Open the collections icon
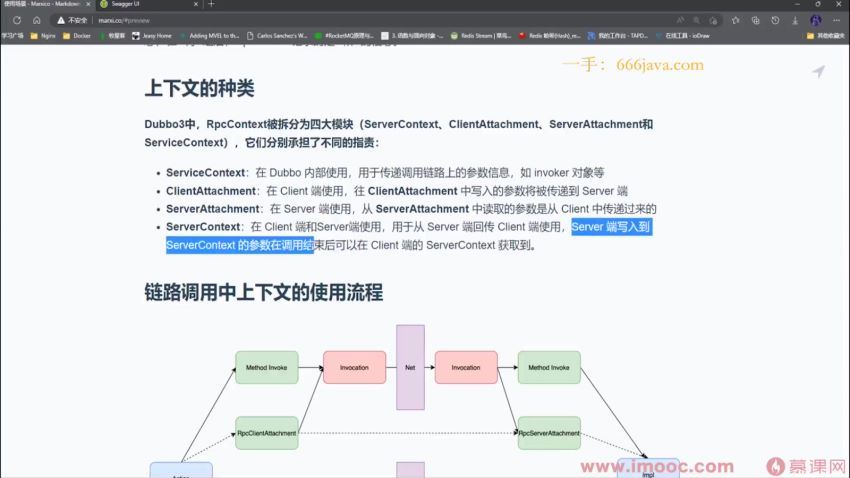This screenshot has height=478, width=850. (756, 20)
